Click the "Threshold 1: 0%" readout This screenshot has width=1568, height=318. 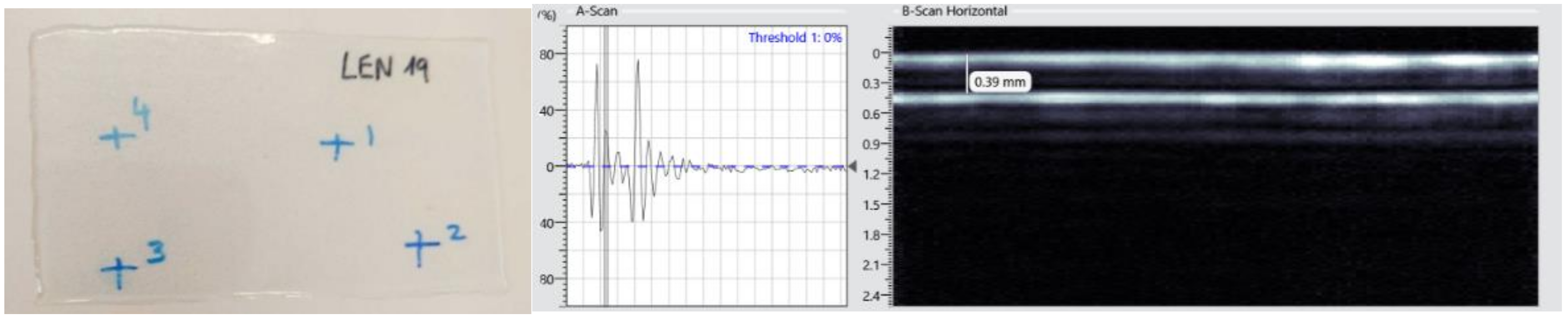[x=794, y=38]
